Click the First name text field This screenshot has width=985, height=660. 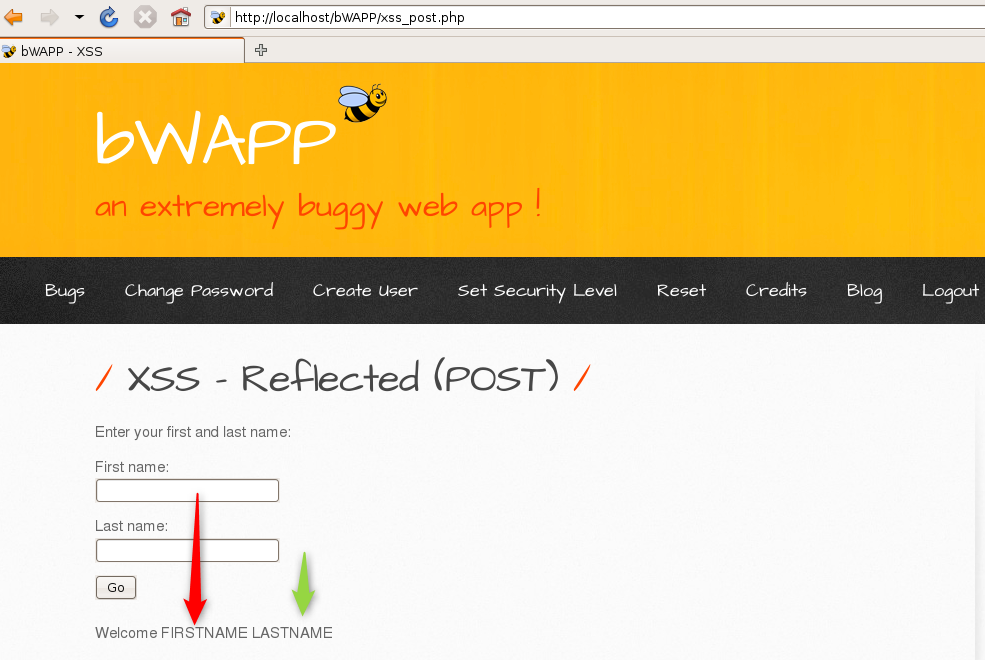pos(187,490)
